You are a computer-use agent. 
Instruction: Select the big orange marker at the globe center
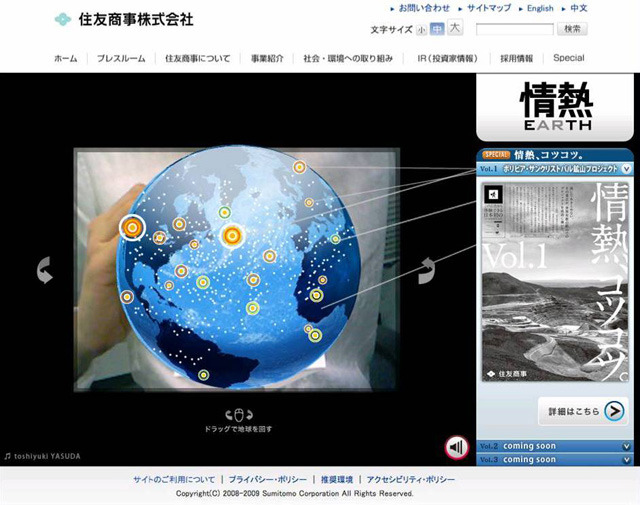point(232,236)
